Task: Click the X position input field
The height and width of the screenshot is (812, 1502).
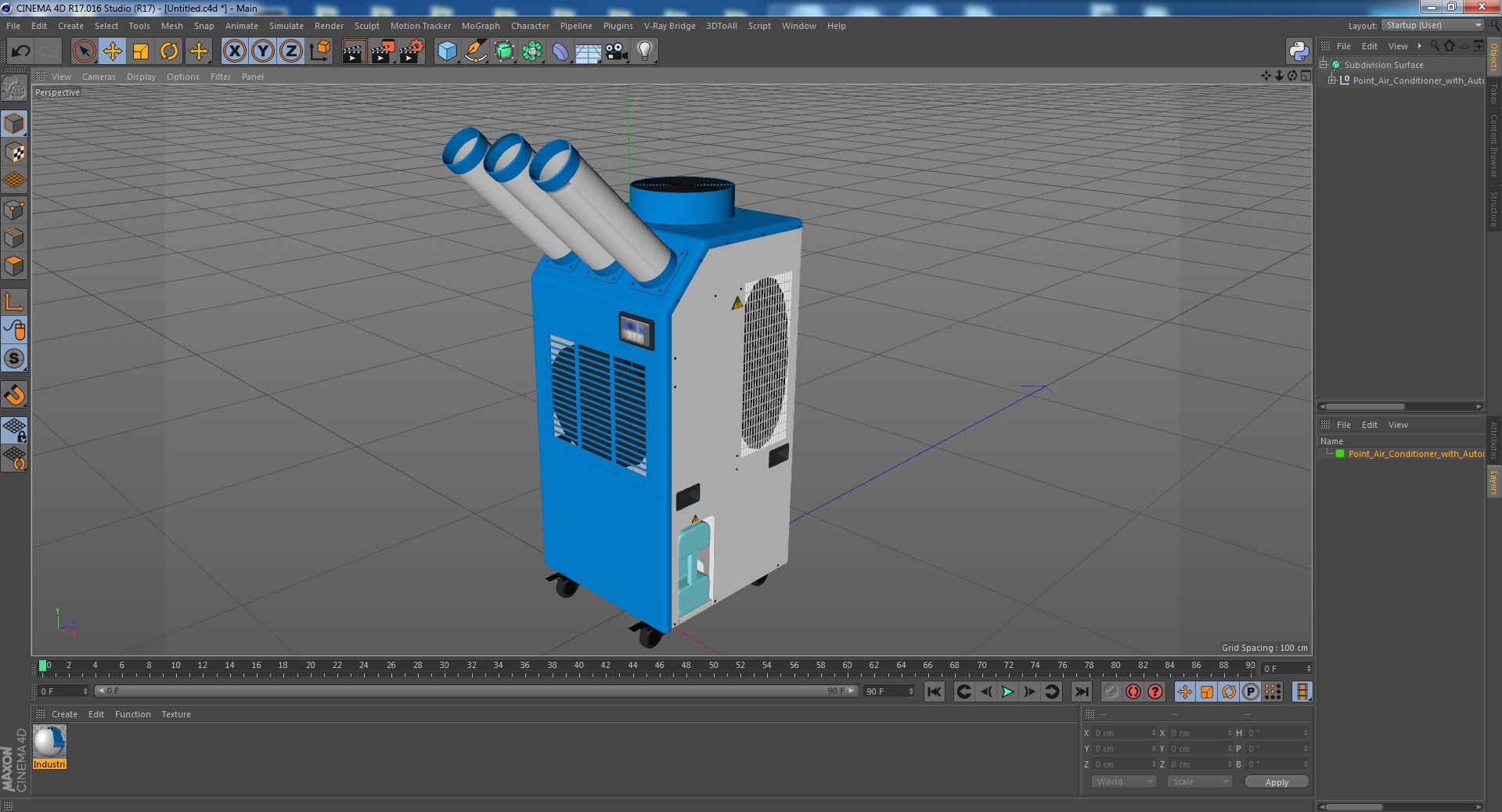Action: point(1124,733)
